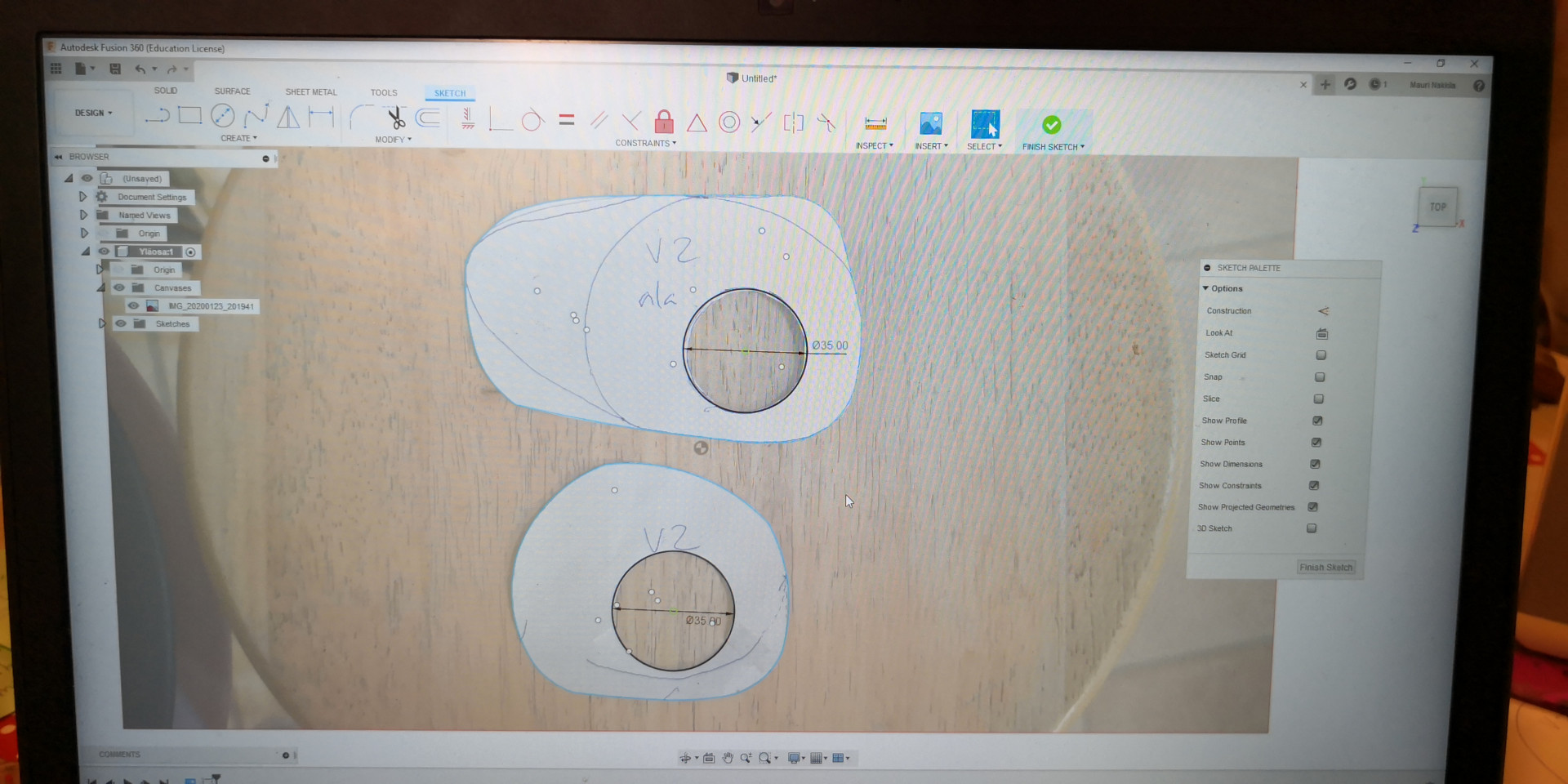Screen dimensions: 1568x784
Task: Pick the Trim scissors tool
Action: (x=396, y=118)
